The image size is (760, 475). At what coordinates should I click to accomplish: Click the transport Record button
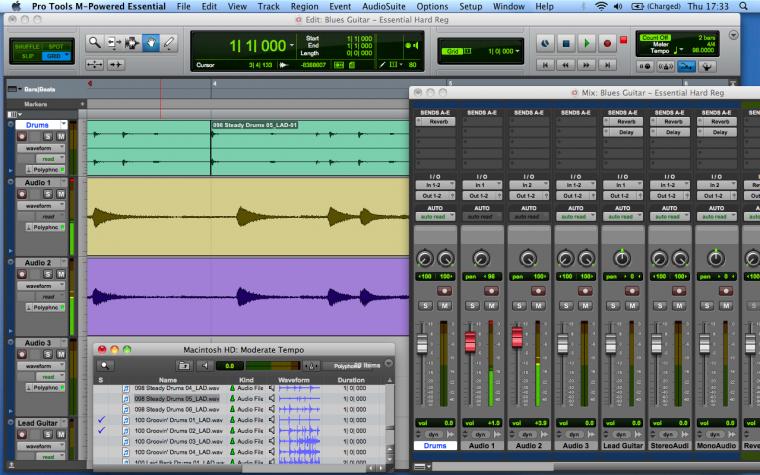coord(607,44)
